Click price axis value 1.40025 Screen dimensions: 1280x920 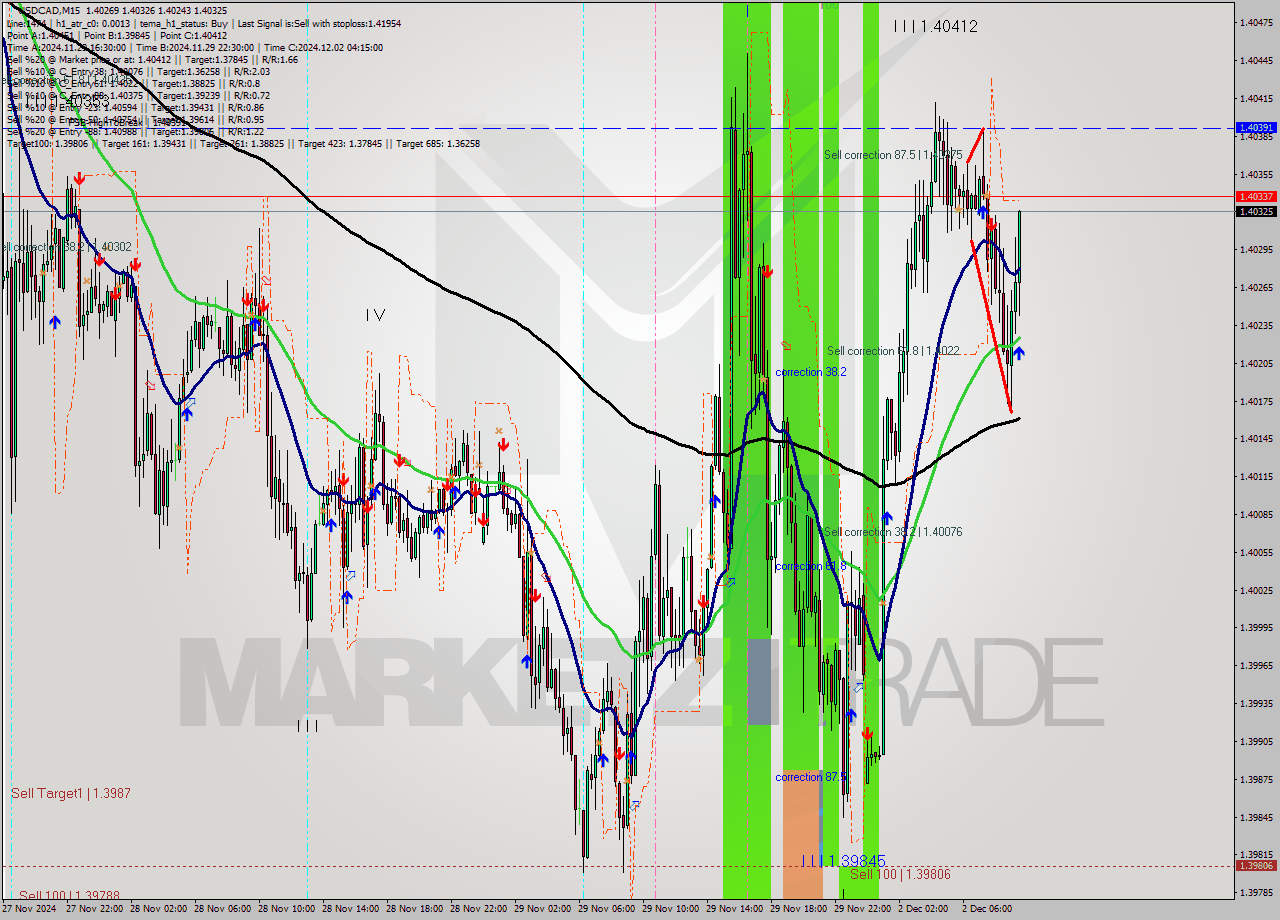click(1256, 590)
